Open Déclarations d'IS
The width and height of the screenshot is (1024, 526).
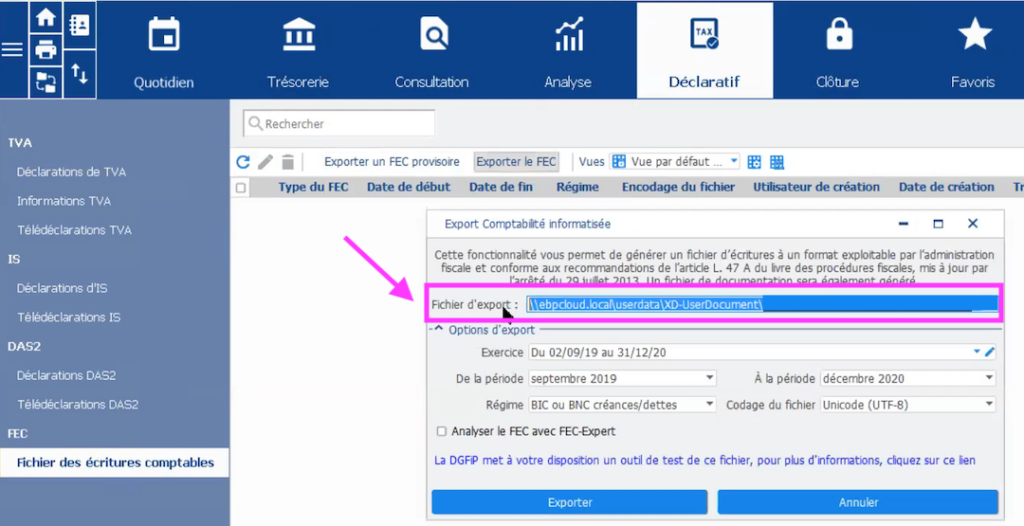[x=62, y=288]
